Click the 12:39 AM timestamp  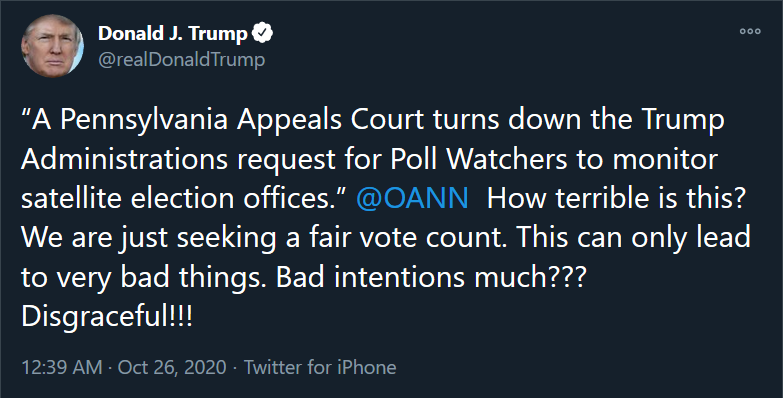(x=61, y=368)
